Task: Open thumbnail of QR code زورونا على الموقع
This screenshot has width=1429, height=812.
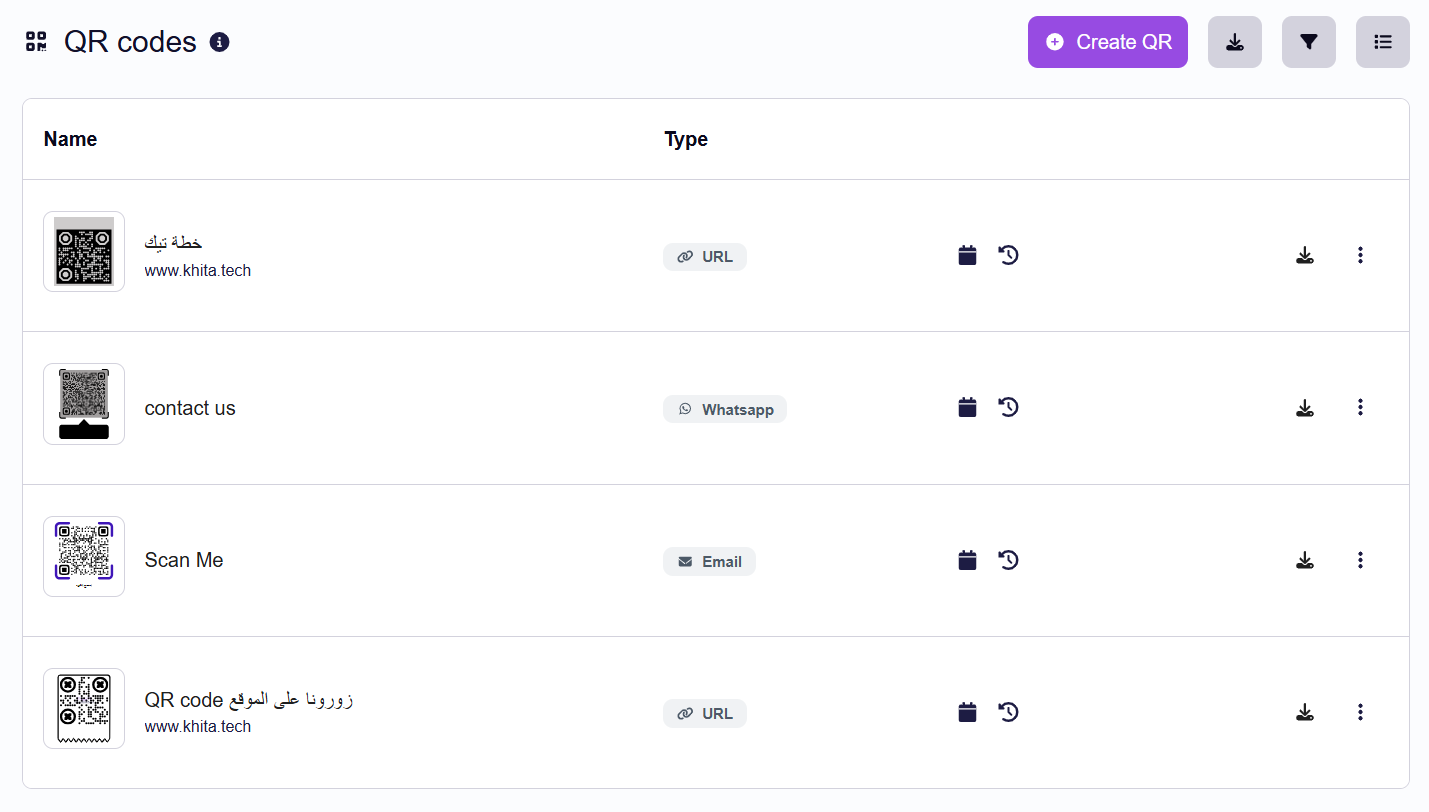Action: 84,708
